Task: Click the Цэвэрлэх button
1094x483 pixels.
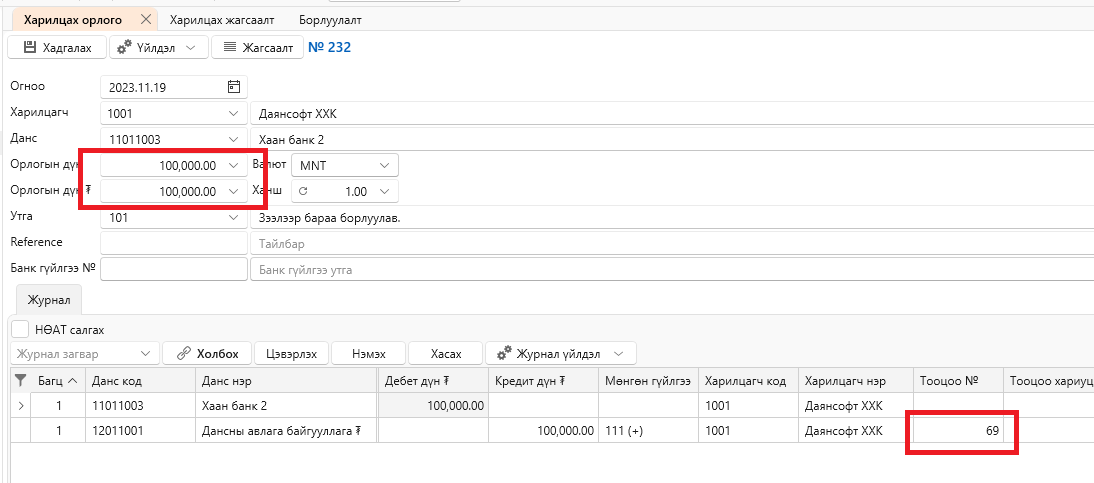Action: pos(292,354)
